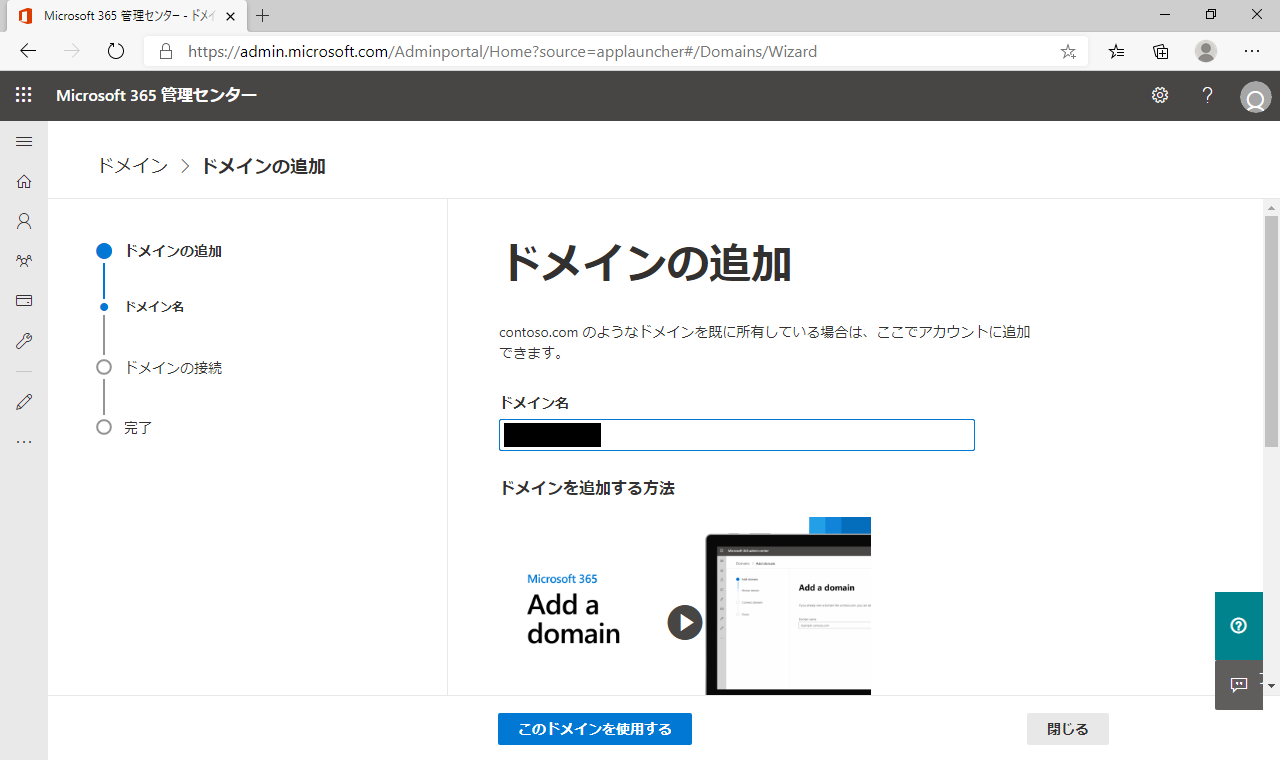
Task: Open Billing card icon in the sidebar
Action: tap(24, 301)
